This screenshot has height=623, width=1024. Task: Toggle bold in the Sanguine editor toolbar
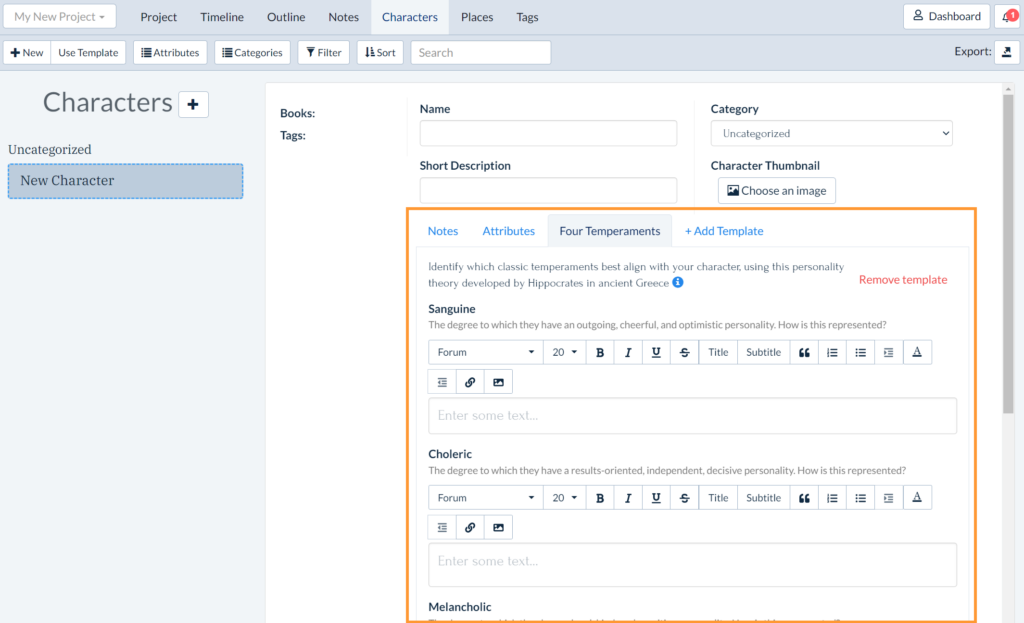point(600,352)
